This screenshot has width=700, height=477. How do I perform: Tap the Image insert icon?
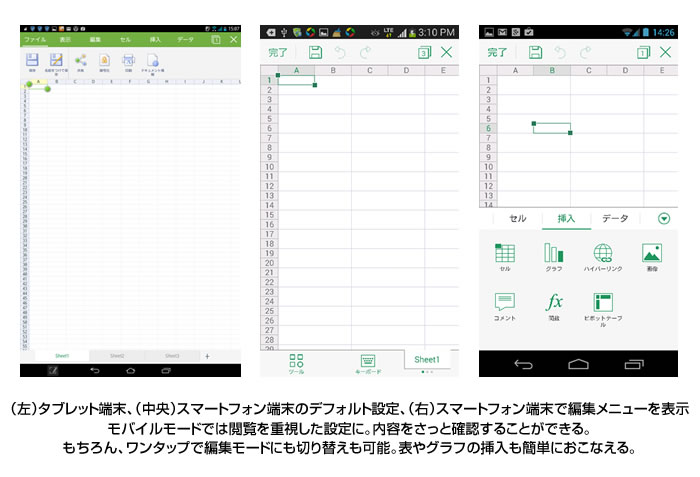[652, 254]
